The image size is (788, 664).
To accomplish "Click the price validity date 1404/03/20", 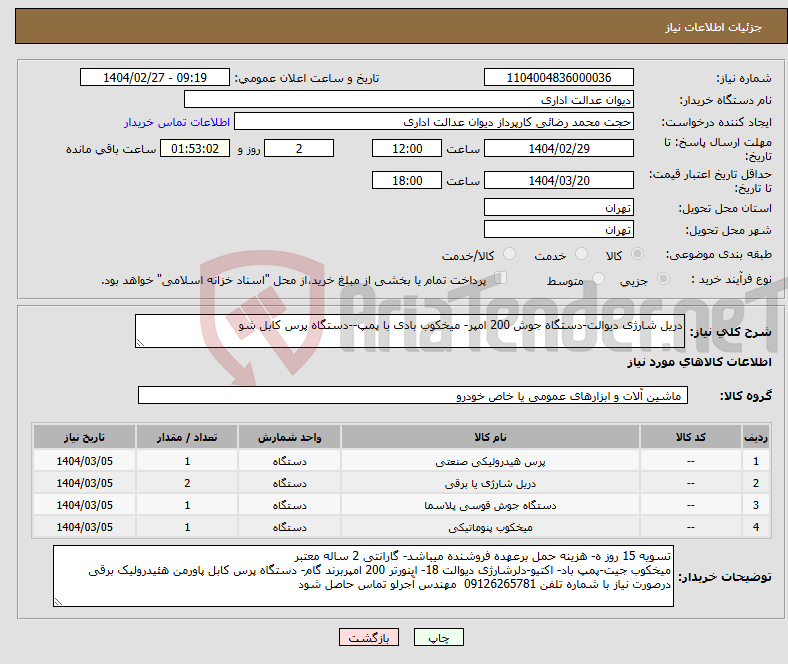I will tap(559, 180).
